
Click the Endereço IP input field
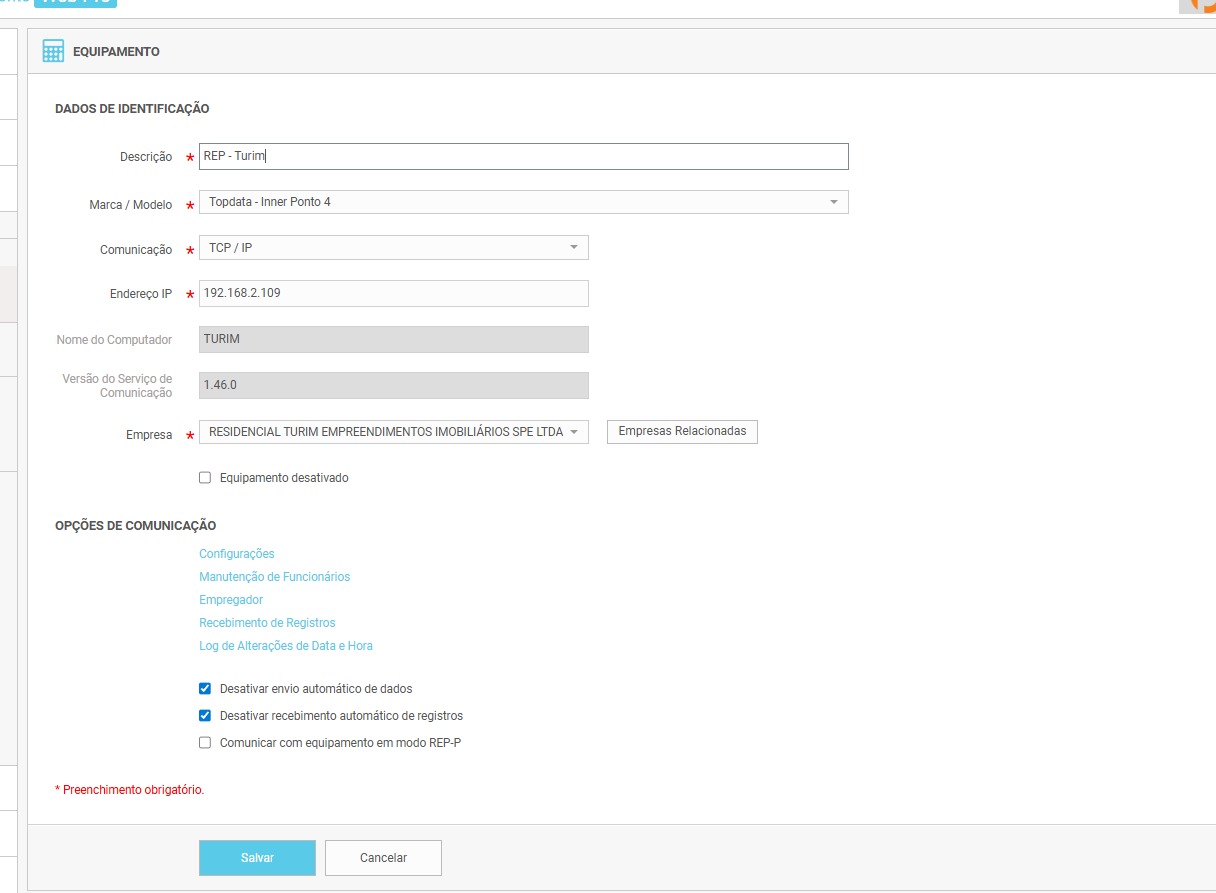tap(393, 293)
